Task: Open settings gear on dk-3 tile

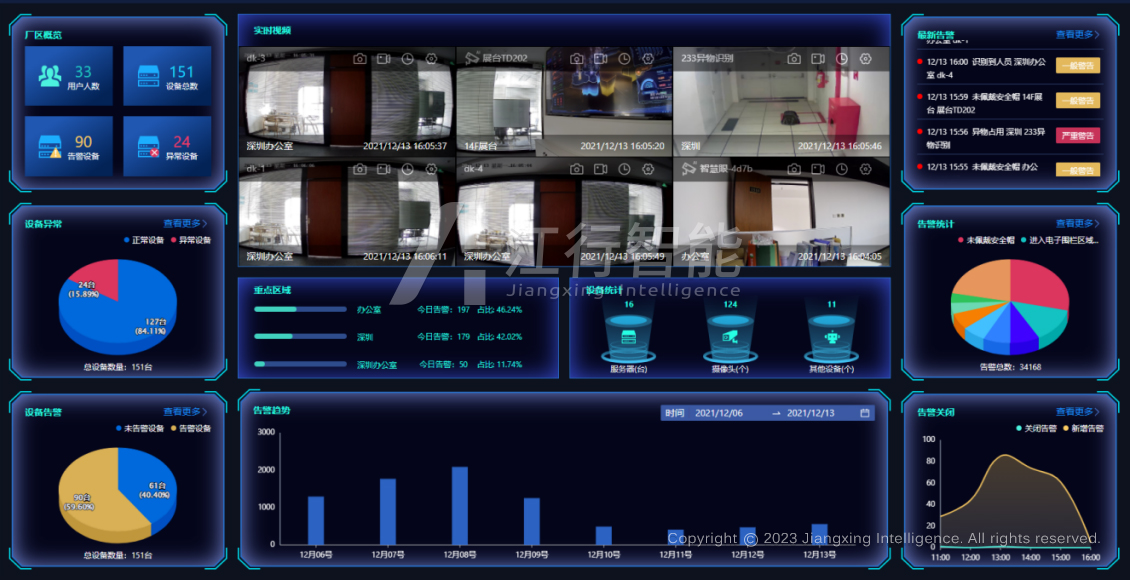Action: [431, 58]
